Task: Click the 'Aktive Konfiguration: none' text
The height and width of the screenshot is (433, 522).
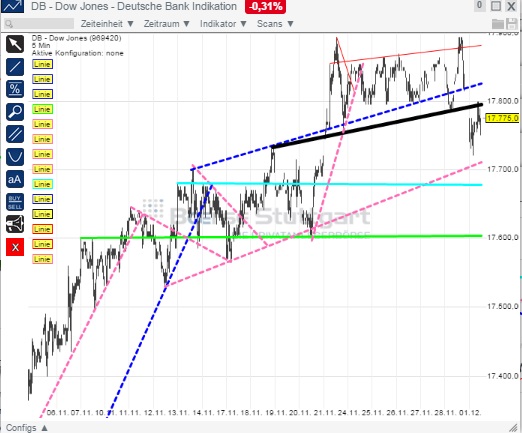Action: 78,53
